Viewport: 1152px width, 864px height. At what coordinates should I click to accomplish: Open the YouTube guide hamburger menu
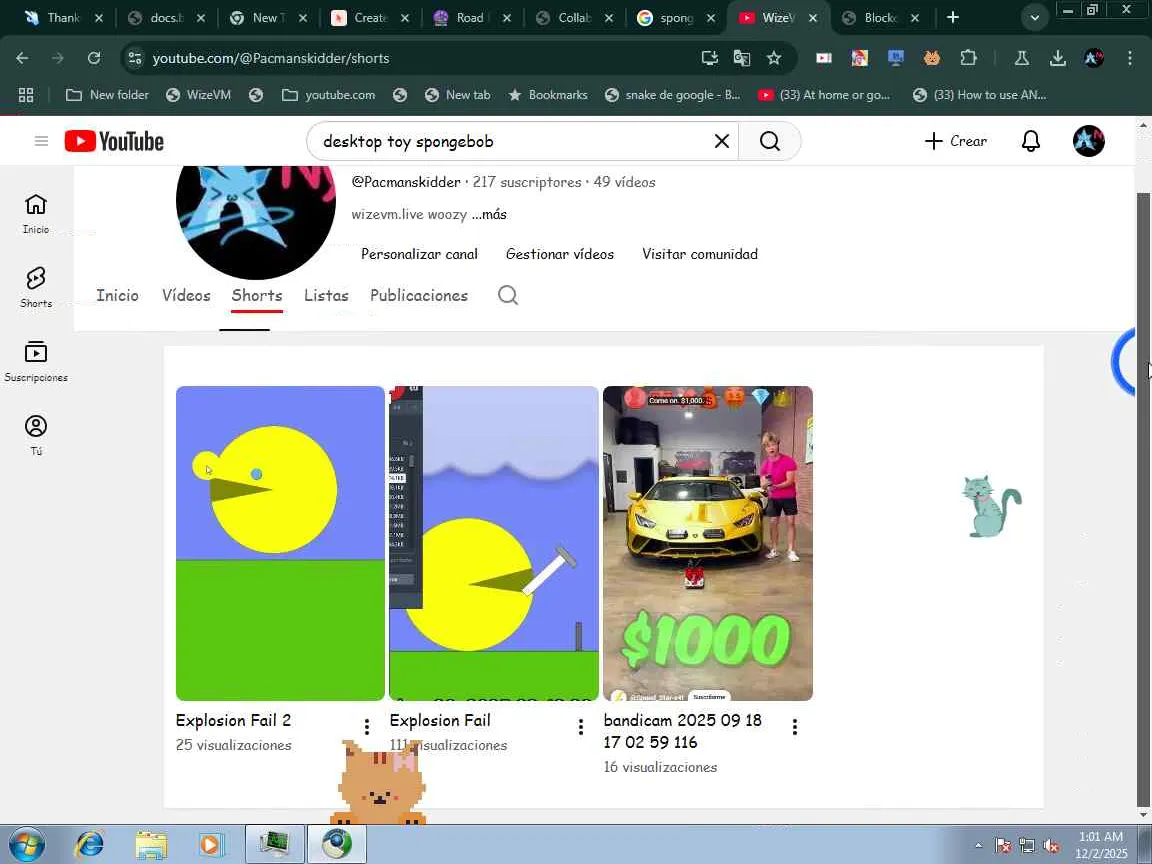pos(41,141)
